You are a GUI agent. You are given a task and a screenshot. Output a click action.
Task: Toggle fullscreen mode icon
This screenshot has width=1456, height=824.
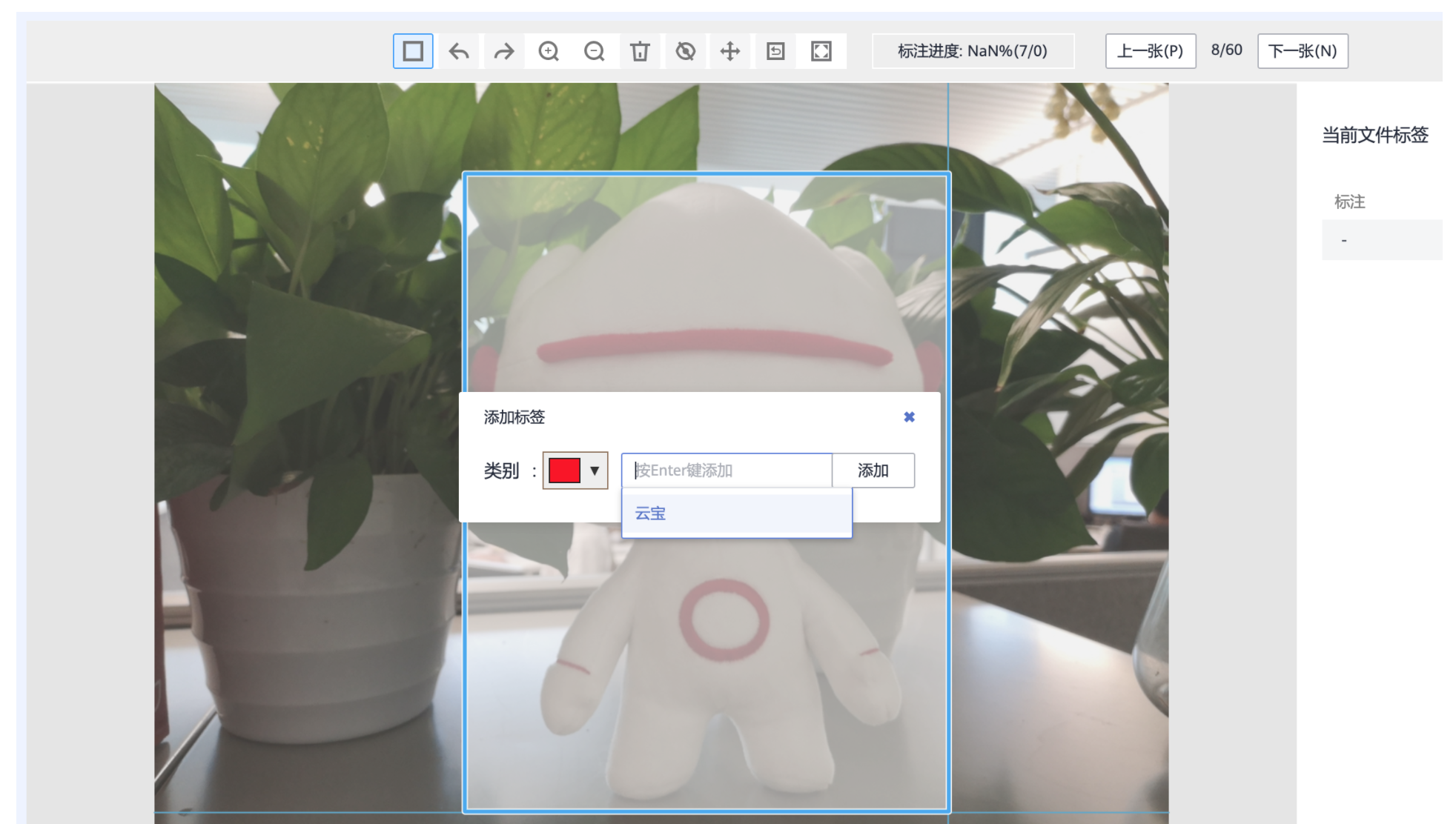[x=821, y=51]
